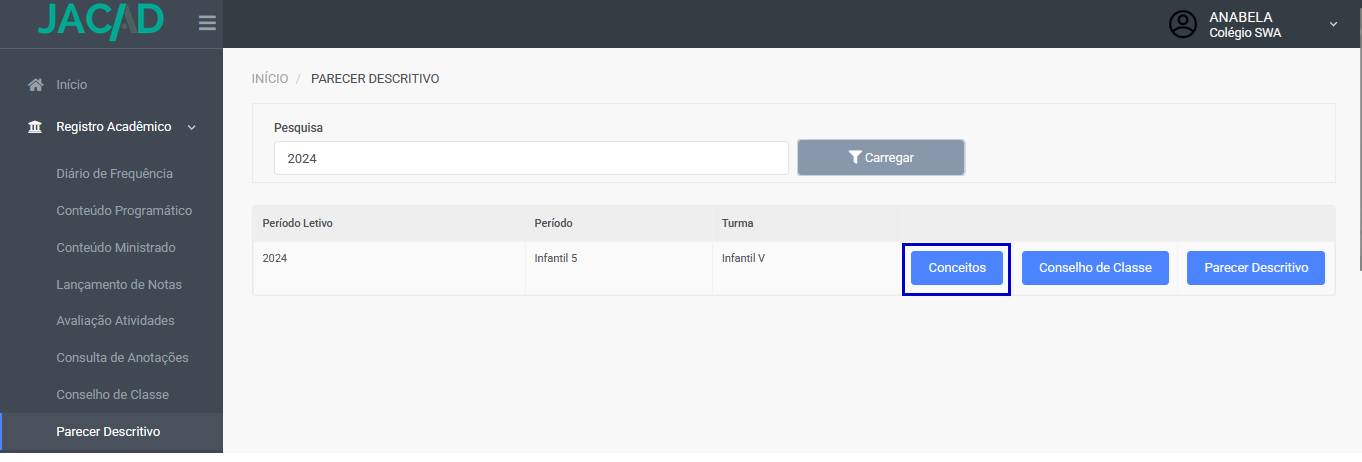Focus the Pesquisa input field
Image resolution: width=1362 pixels, height=462 pixels.
click(531, 158)
